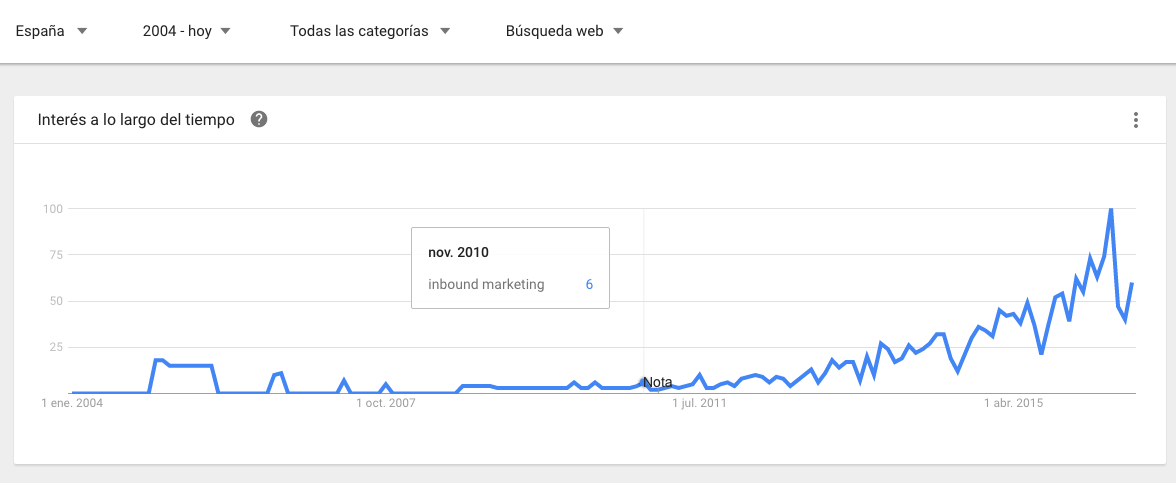Click the arrow next to Todas las categorías
The image size is (1176, 483).
(x=445, y=32)
